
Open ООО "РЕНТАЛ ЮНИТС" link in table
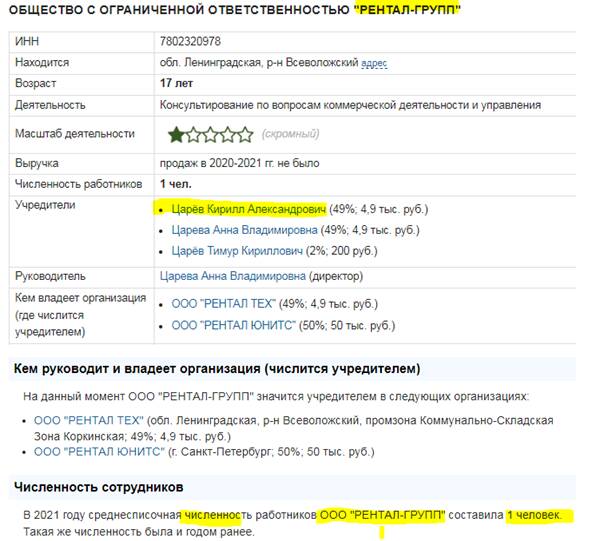tap(233, 325)
